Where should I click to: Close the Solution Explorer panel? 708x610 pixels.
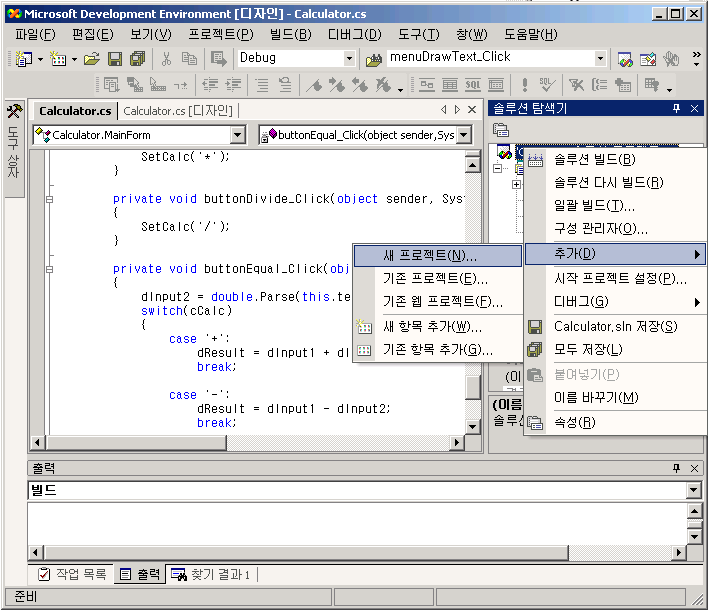click(694, 108)
